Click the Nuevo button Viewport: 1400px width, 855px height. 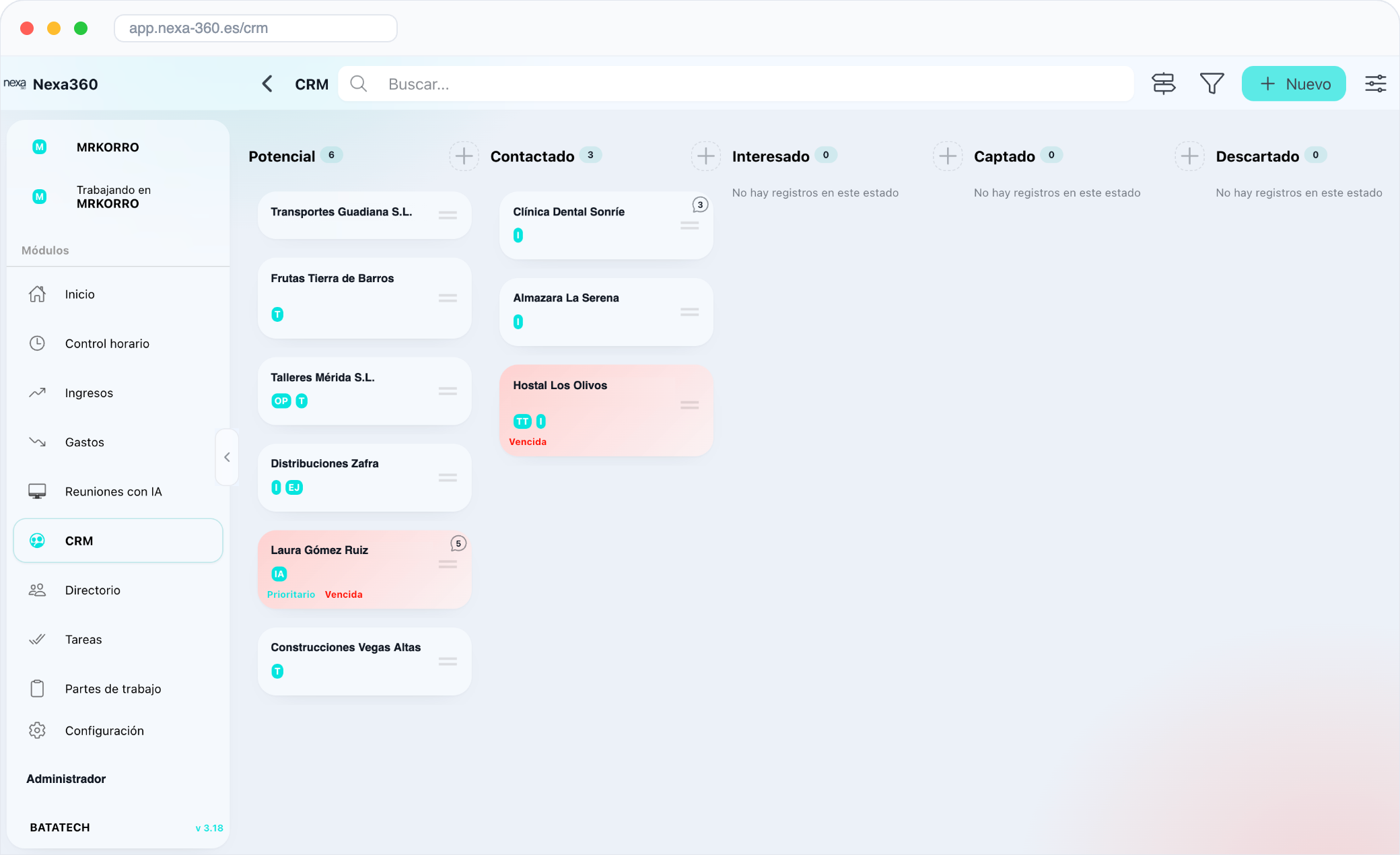point(1294,83)
